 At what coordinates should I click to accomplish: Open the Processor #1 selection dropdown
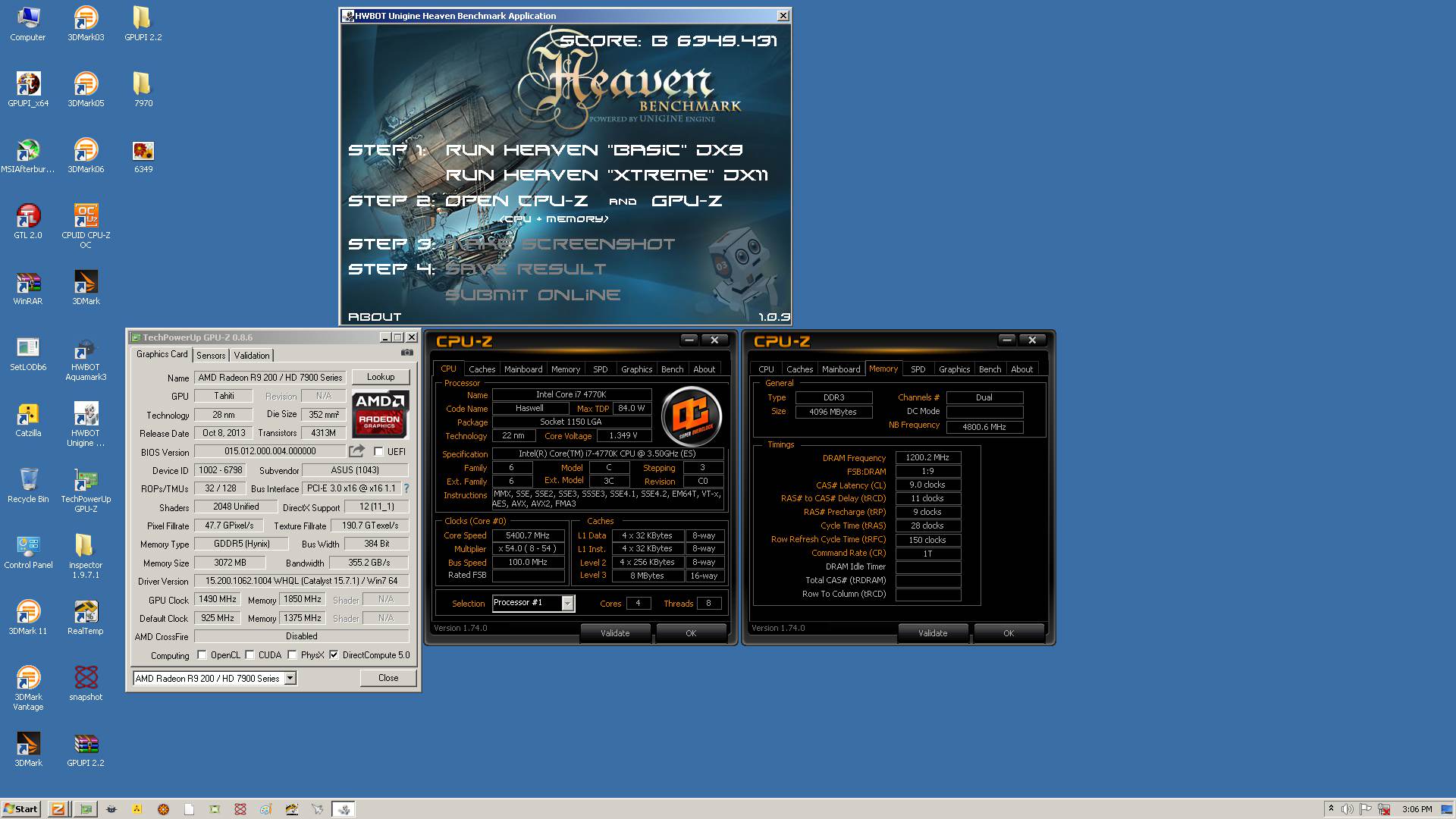[x=567, y=604]
